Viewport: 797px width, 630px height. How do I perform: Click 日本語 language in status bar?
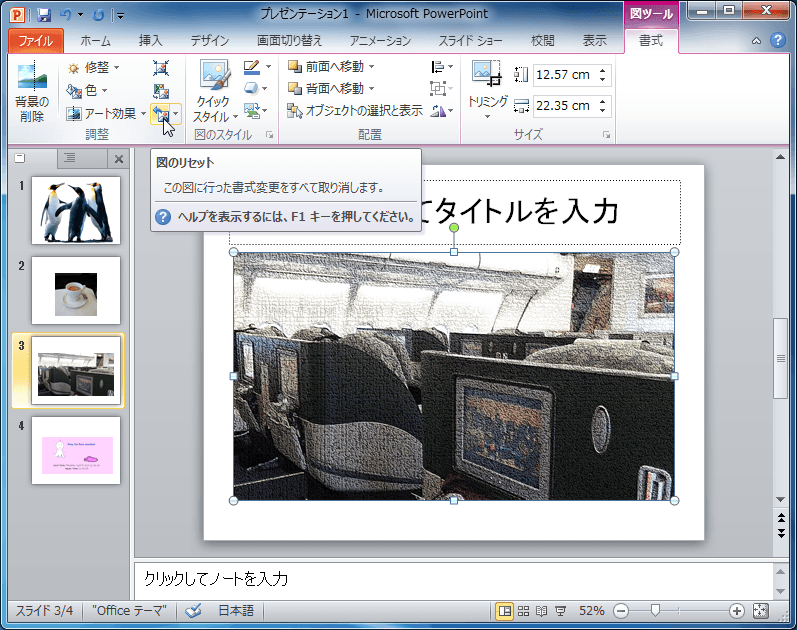click(236, 610)
